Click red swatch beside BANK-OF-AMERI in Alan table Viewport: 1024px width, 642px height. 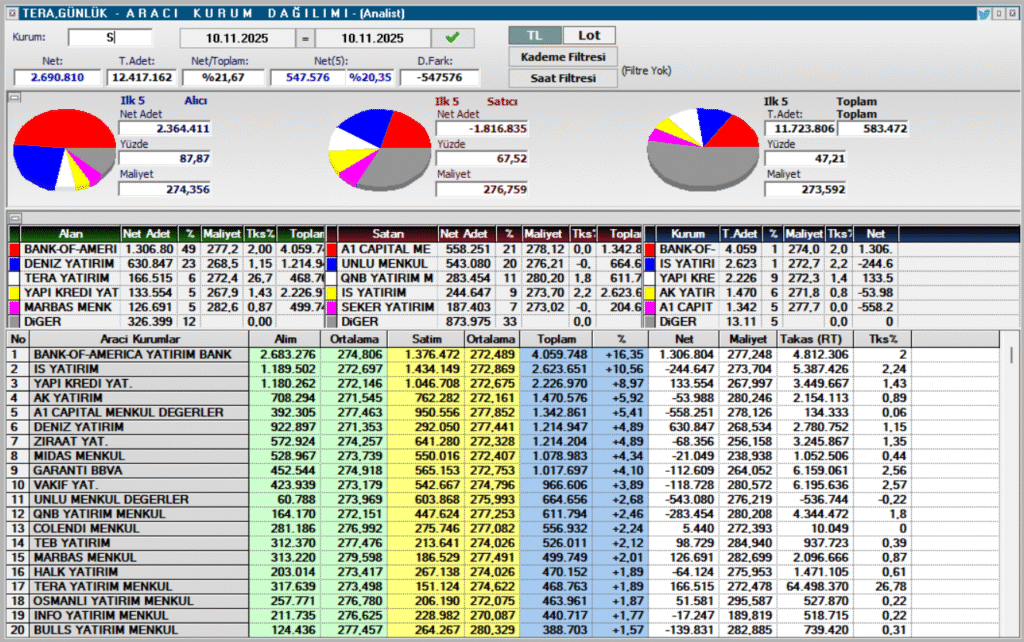click(x=14, y=249)
